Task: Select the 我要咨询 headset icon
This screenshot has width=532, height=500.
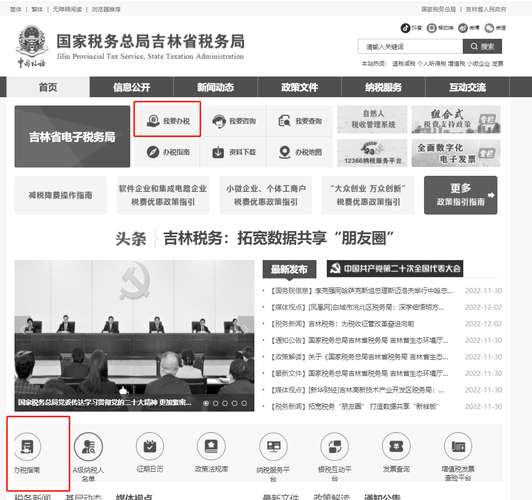Action: point(219,121)
